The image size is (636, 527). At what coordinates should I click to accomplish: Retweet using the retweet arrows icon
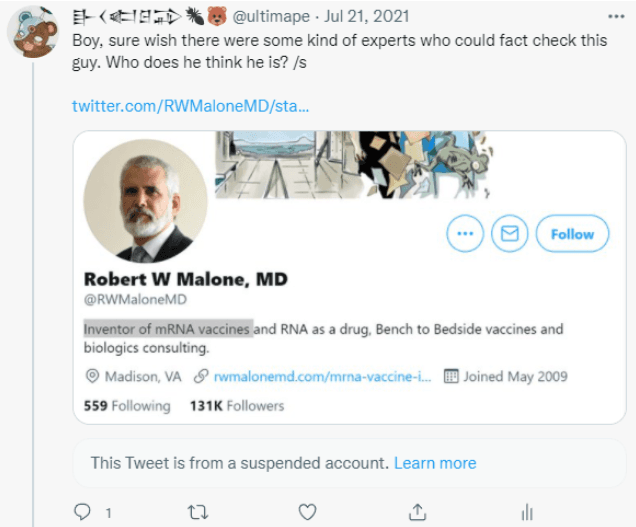[198, 512]
